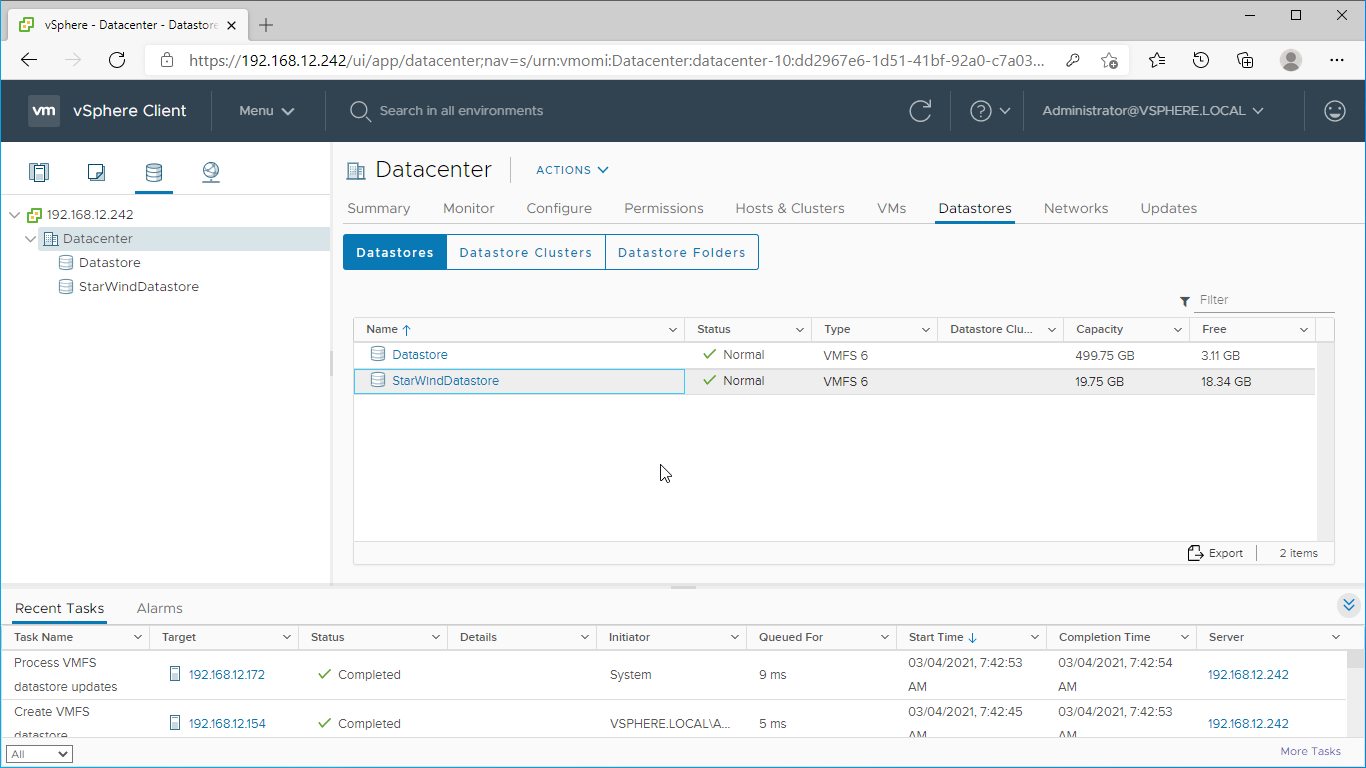Screen dimensions: 1366x768
Task: Switch to the Summary tab
Action: click(x=378, y=208)
